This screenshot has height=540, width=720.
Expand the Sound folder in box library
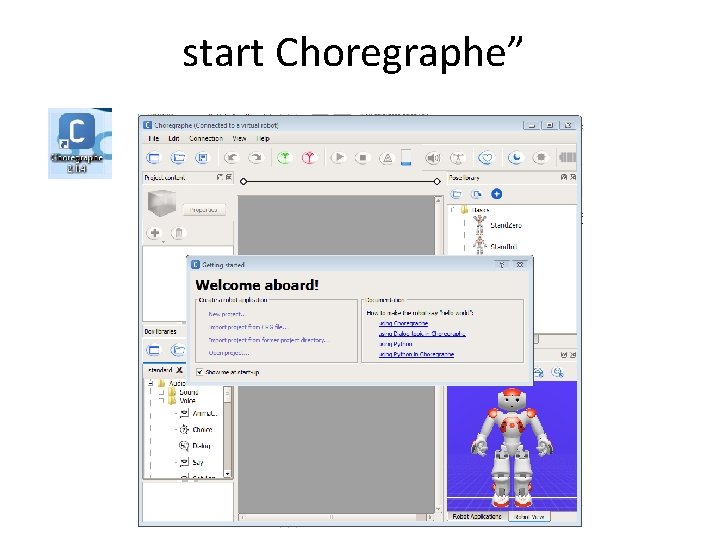(162, 393)
